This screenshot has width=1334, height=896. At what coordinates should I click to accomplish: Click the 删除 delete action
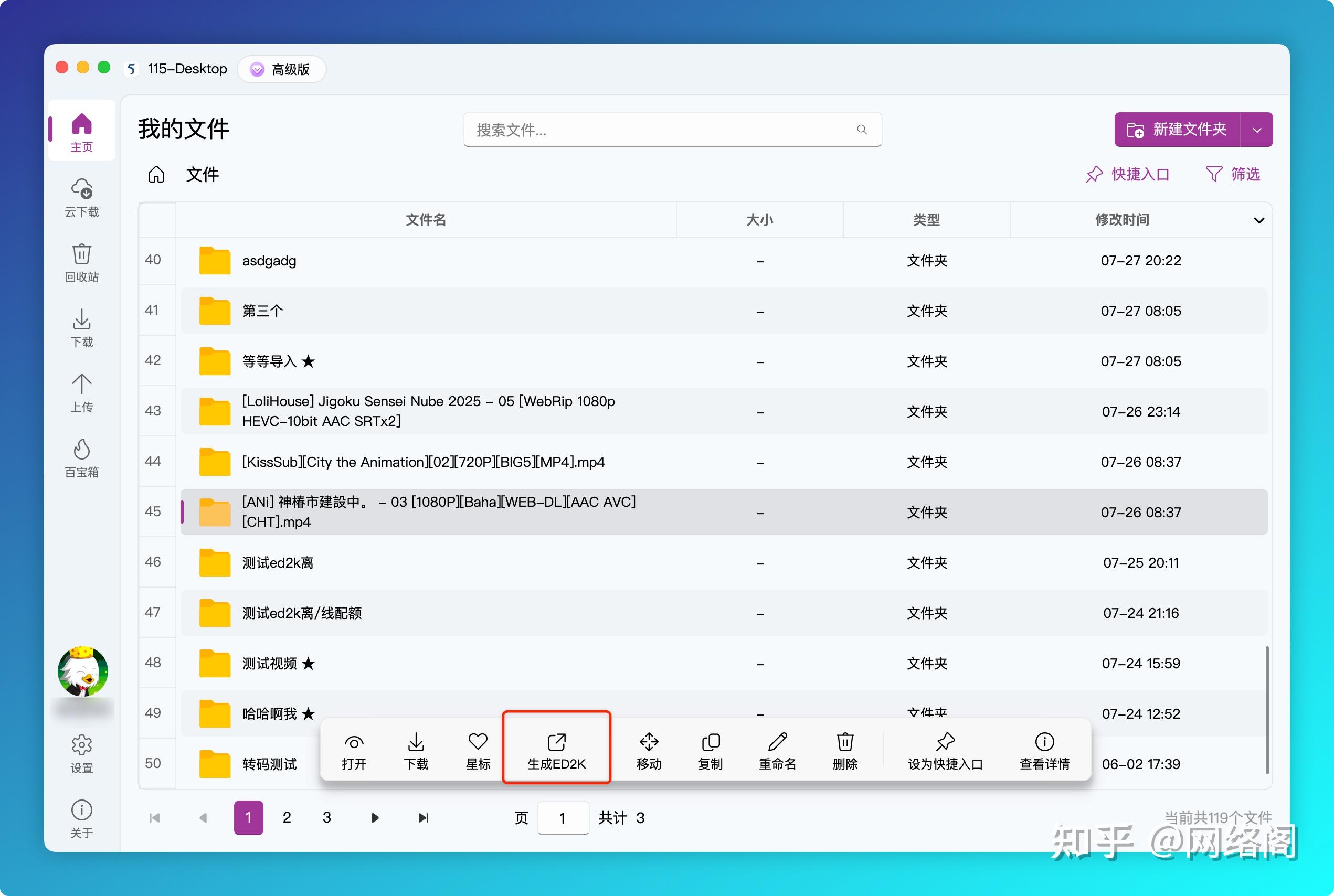[845, 750]
